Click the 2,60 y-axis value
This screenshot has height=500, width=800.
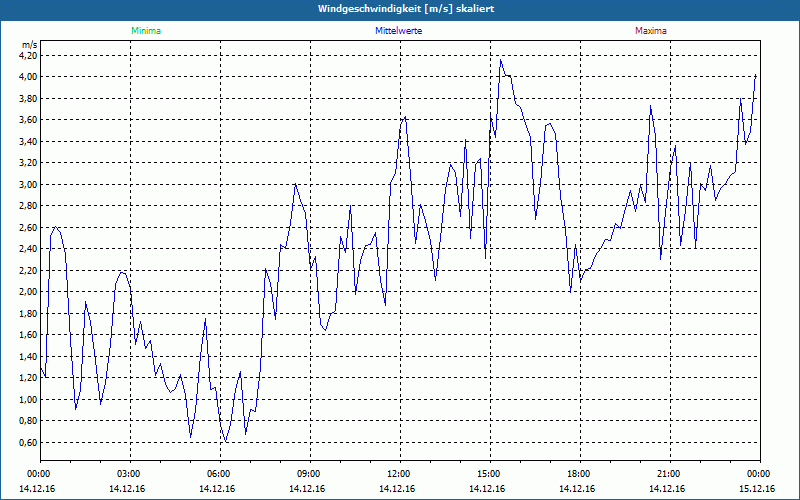[x=30, y=227]
